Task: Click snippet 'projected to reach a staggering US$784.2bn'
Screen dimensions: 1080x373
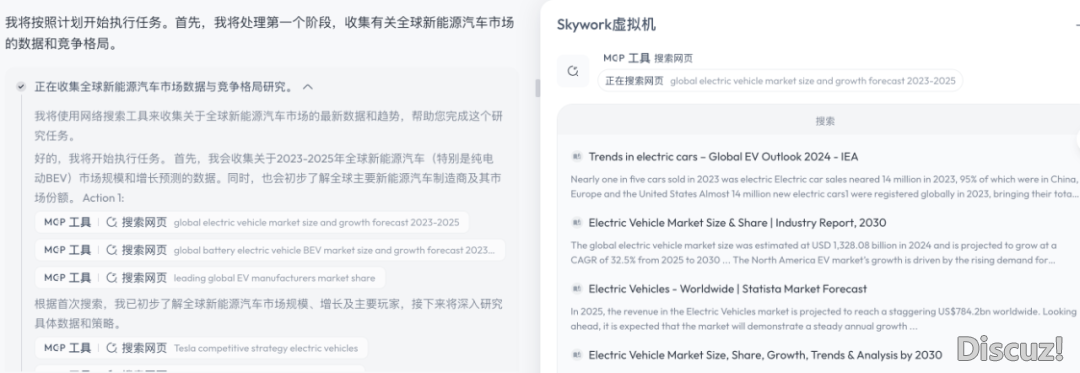Action: click(823, 319)
